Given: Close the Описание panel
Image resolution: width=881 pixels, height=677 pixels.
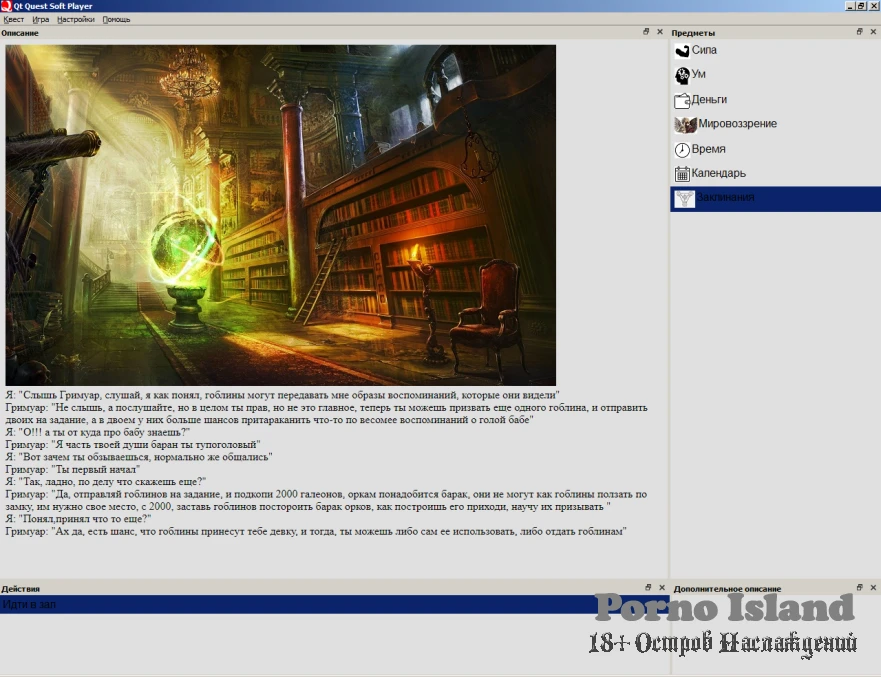Looking at the screenshot, I should click(x=659, y=32).
